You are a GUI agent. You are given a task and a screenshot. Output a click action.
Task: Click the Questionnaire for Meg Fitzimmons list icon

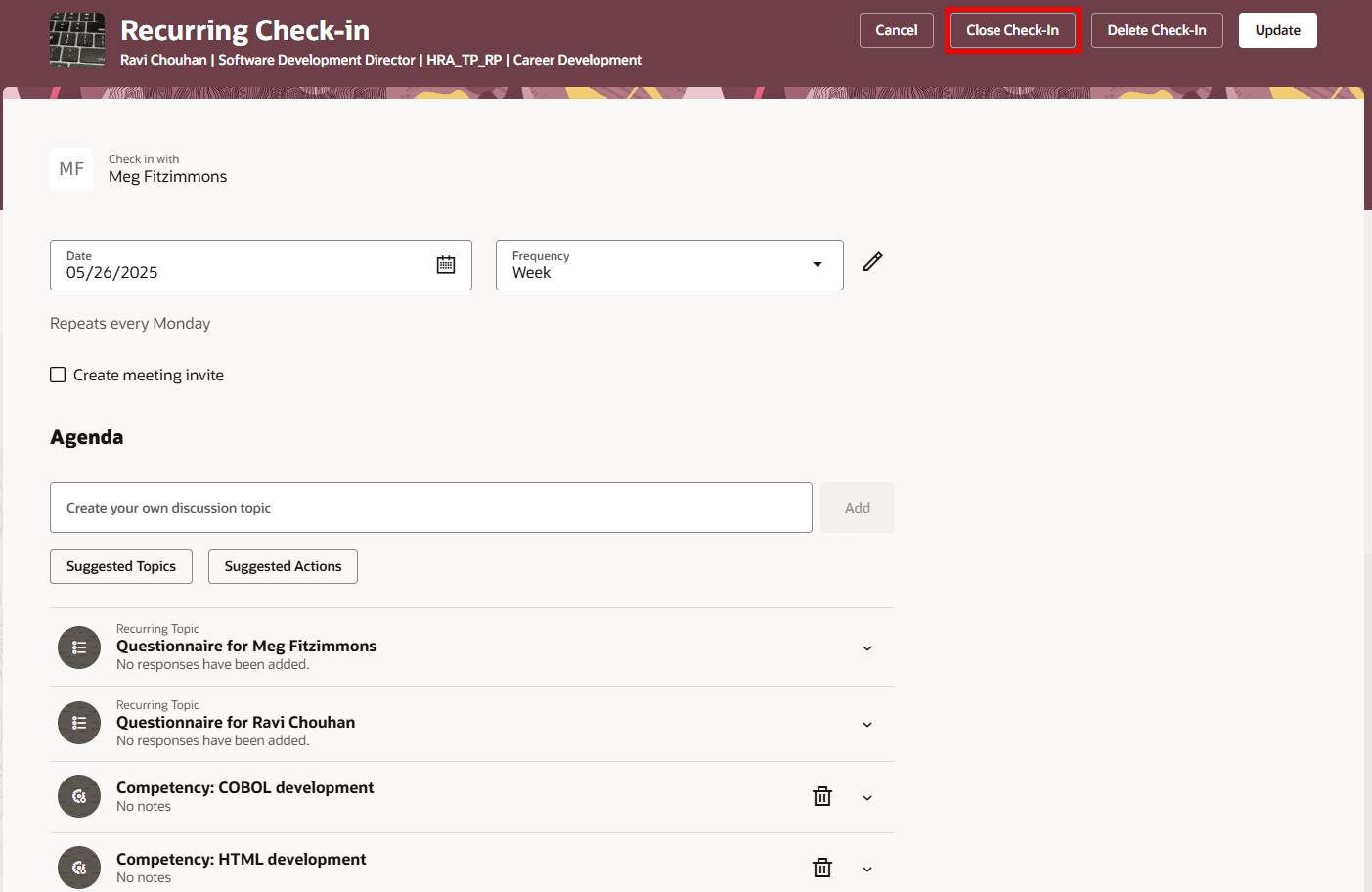(79, 647)
